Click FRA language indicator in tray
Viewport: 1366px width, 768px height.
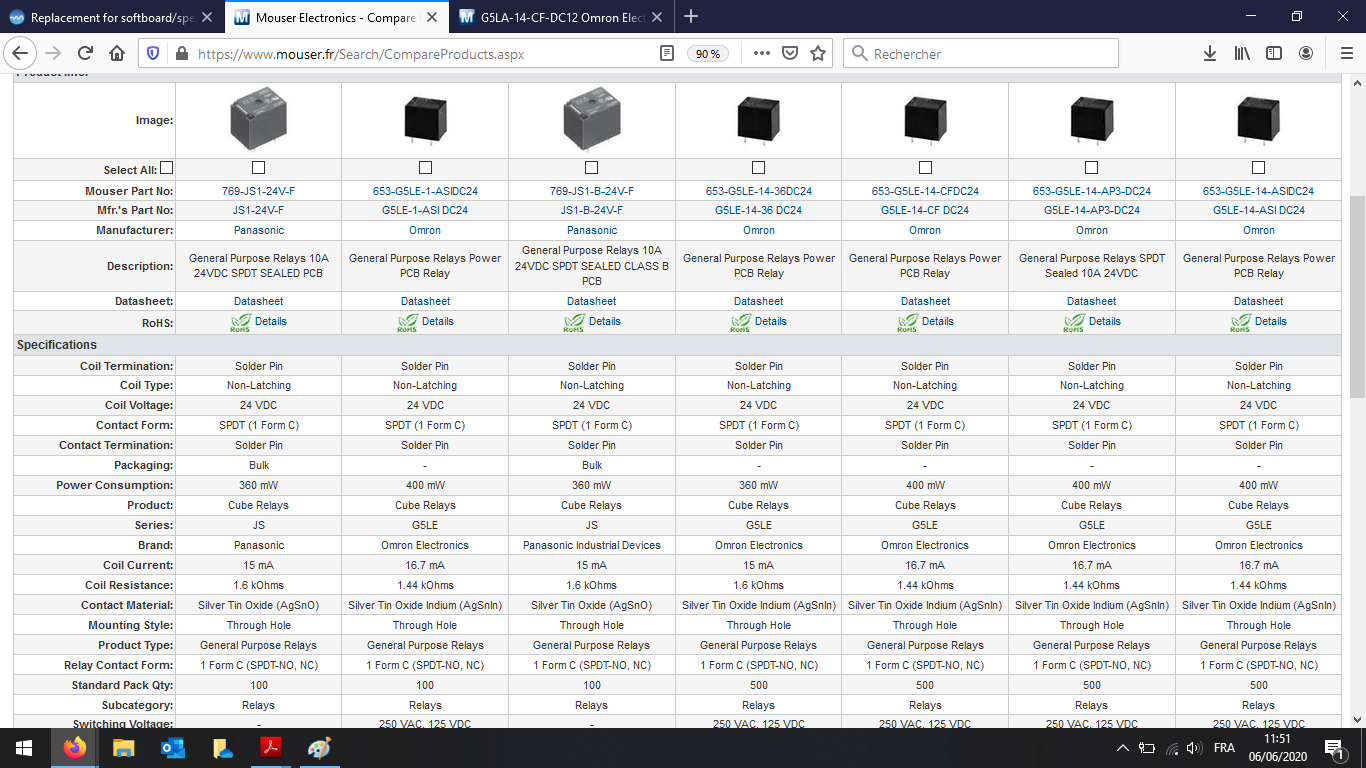[x=1223, y=748]
